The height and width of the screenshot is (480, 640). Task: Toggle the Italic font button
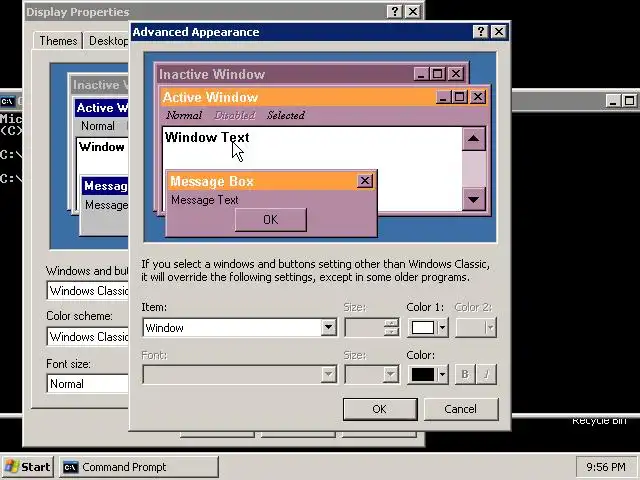(x=486, y=374)
